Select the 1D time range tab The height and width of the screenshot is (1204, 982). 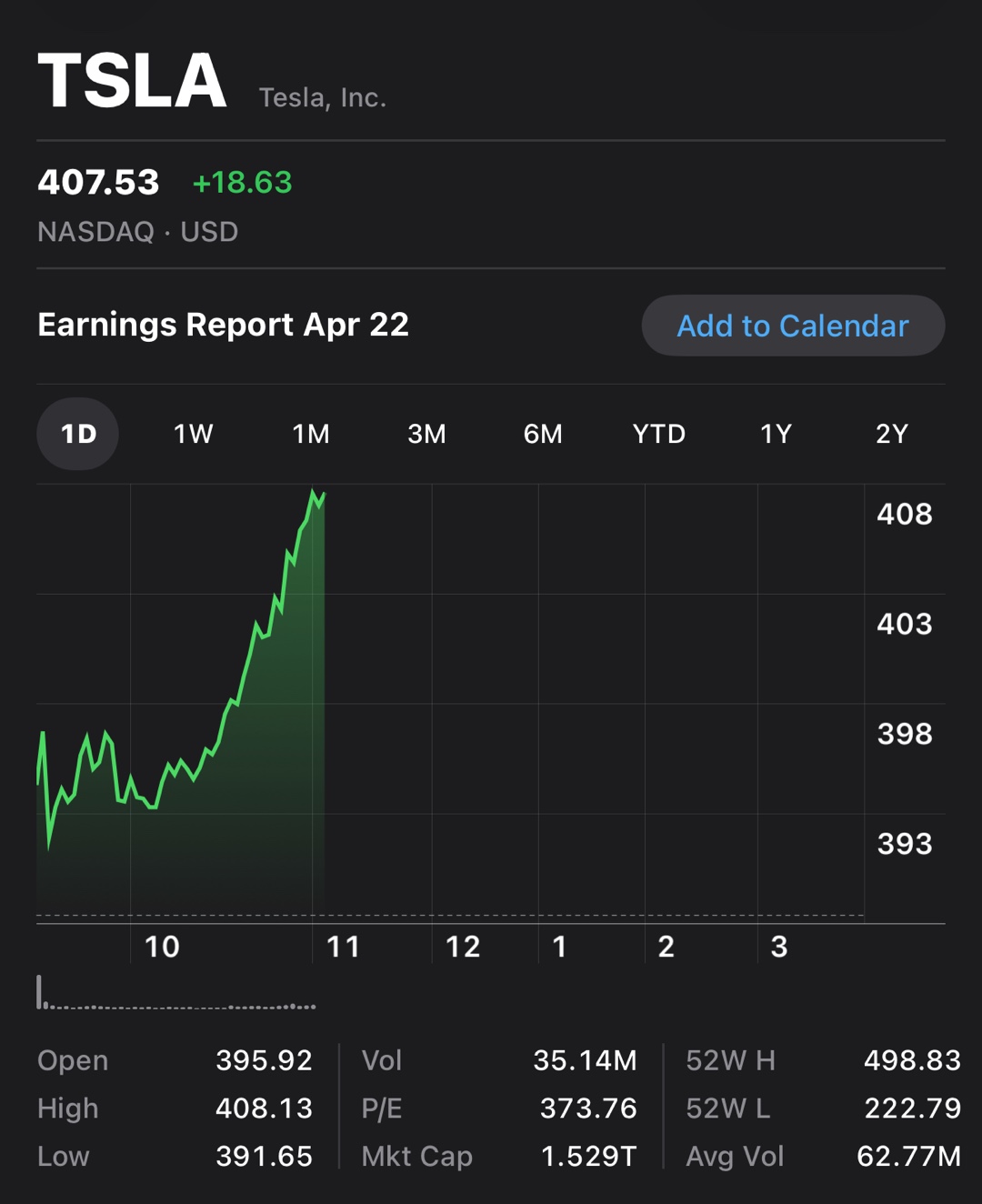pos(77,434)
